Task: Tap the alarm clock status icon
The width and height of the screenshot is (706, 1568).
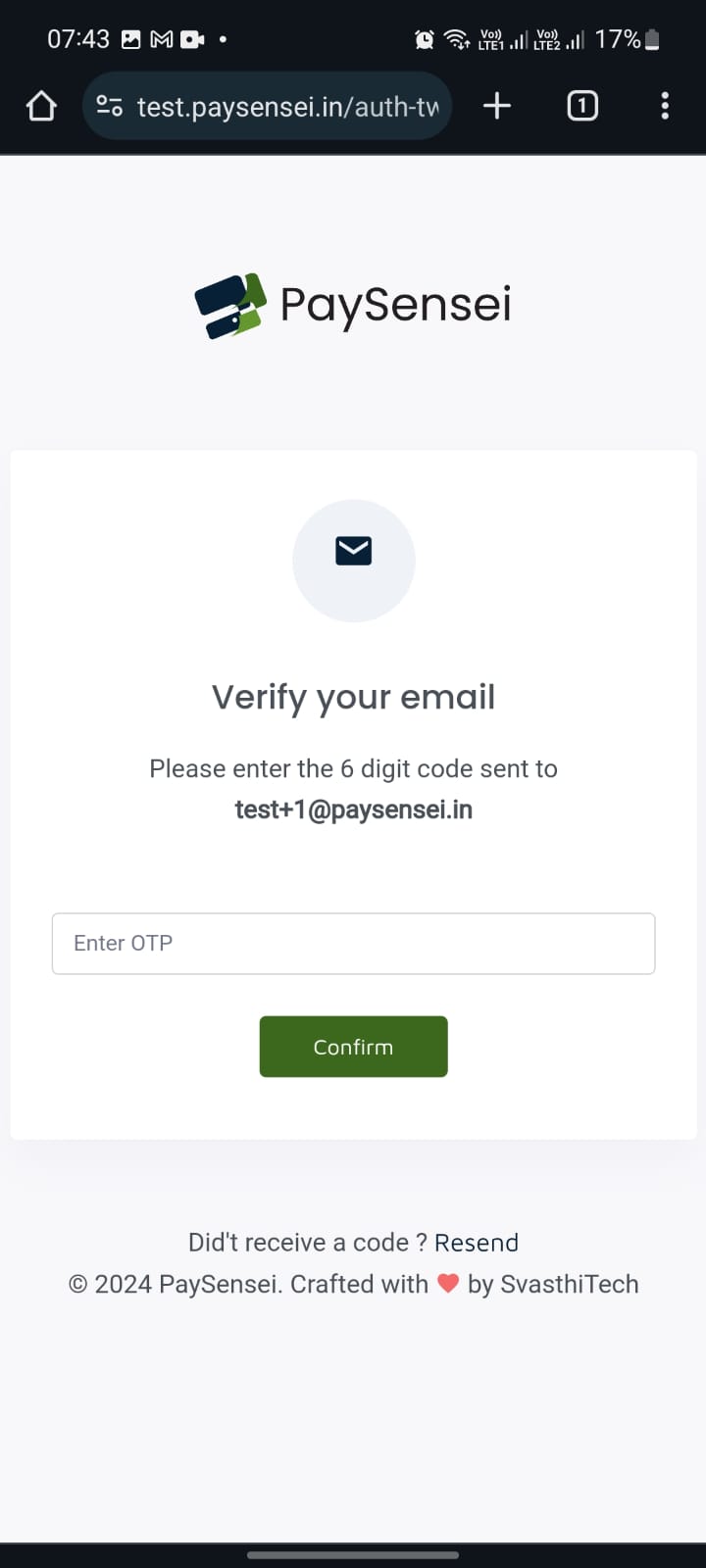Action: (x=425, y=39)
